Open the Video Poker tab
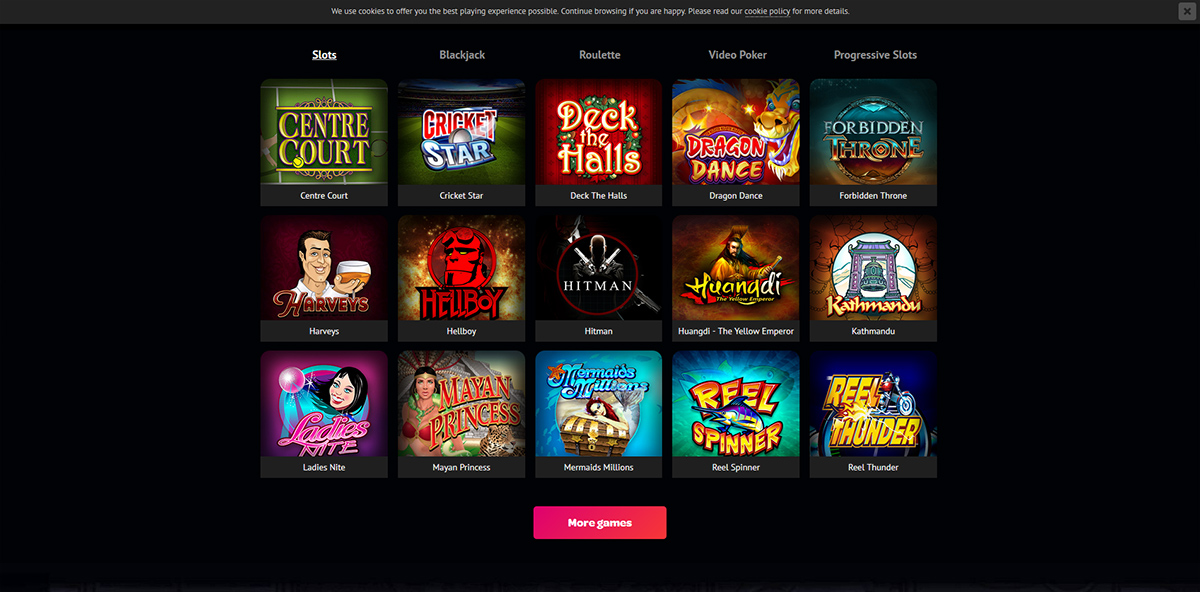Screen dimensions: 1200x592 [x=737, y=55]
